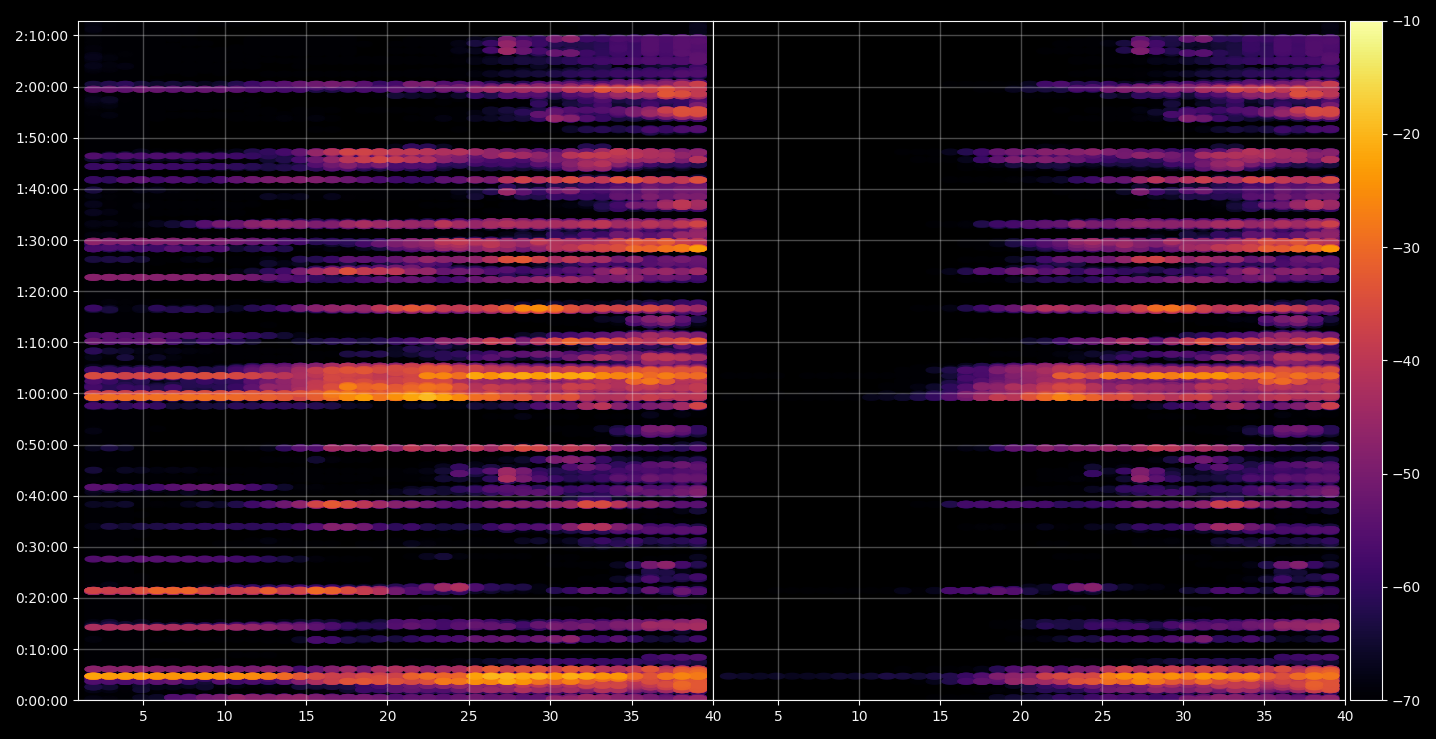Click the 2:00:00 y-axis tick label
The height and width of the screenshot is (739, 1436).
[x=41, y=87]
